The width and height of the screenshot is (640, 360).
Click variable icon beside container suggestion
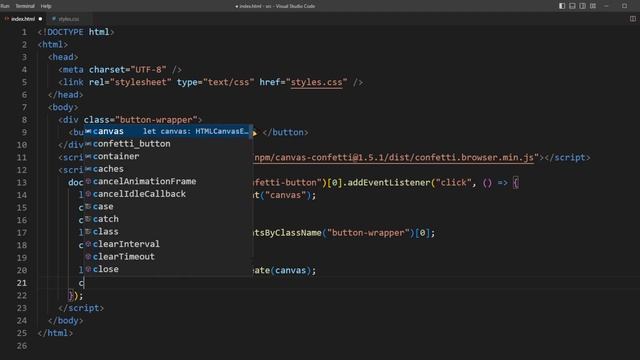pyautogui.click(x=88, y=156)
